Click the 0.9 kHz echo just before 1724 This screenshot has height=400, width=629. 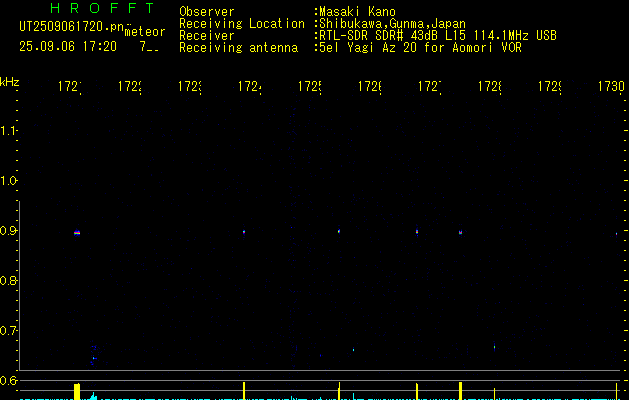tap(244, 231)
